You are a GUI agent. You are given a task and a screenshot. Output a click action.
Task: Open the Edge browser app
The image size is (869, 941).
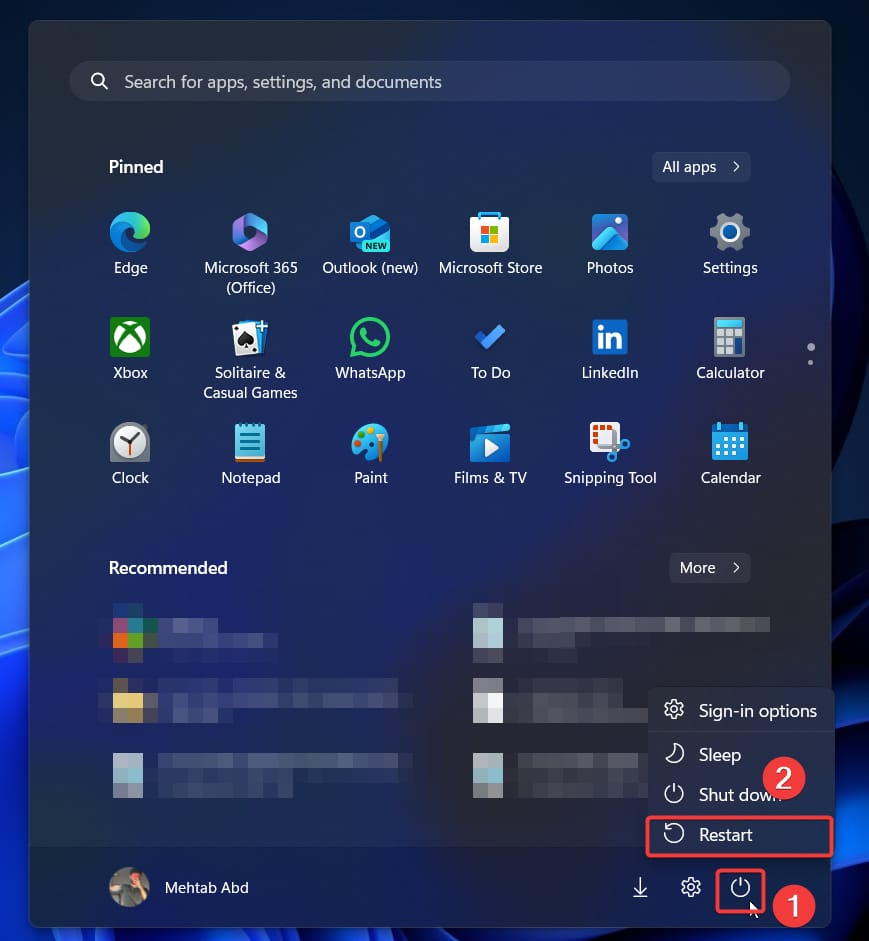tap(130, 243)
